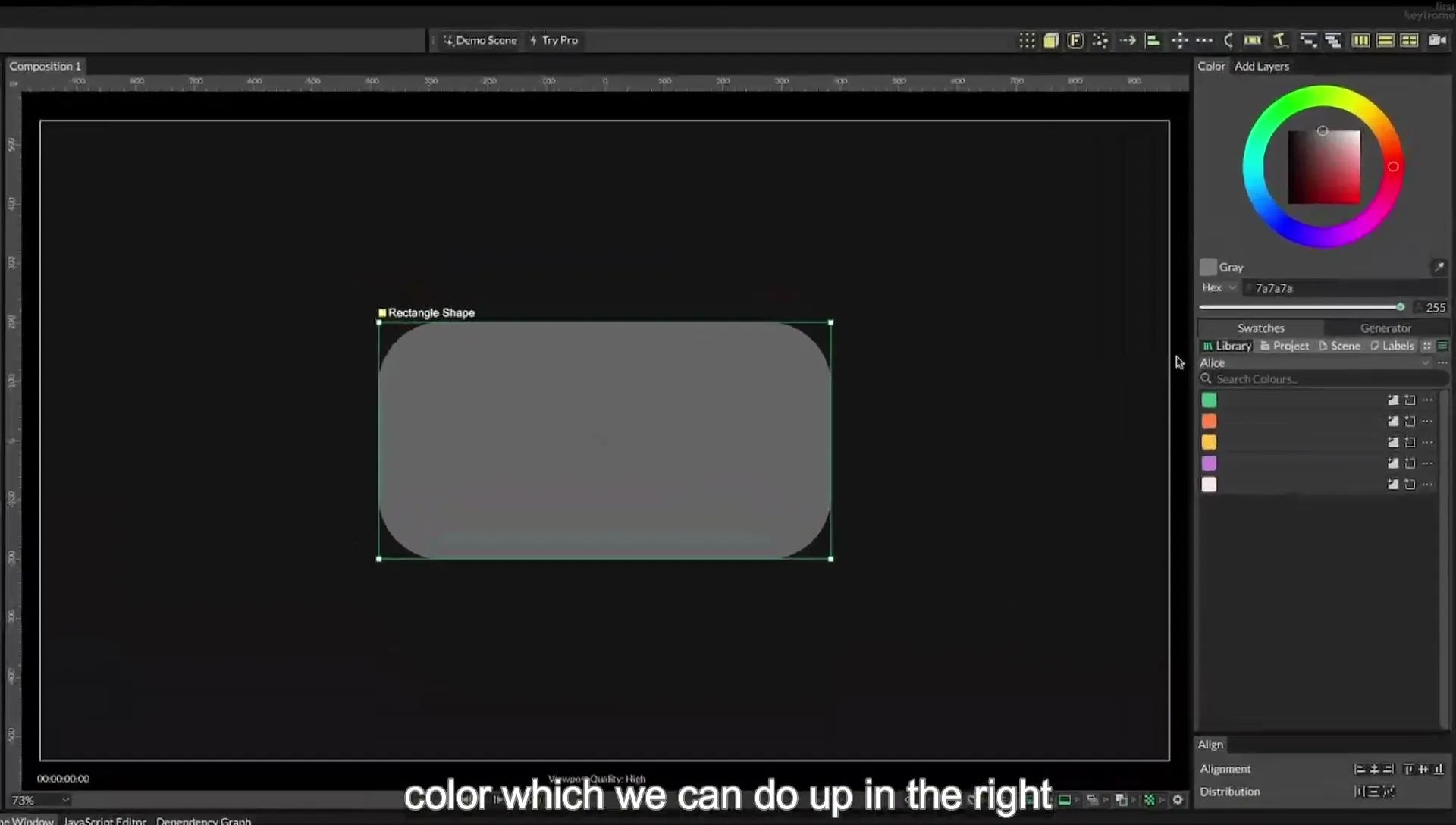This screenshot has width=1456, height=825.
Task: Click the first Alignment icon
Action: pyautogui.click(x=1360, y=769)
